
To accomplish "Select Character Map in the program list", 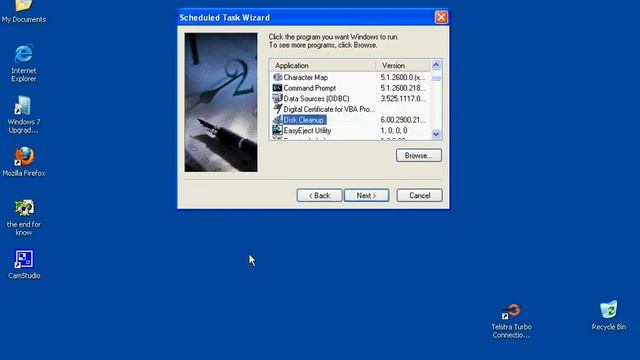I will tap(306, 77).
